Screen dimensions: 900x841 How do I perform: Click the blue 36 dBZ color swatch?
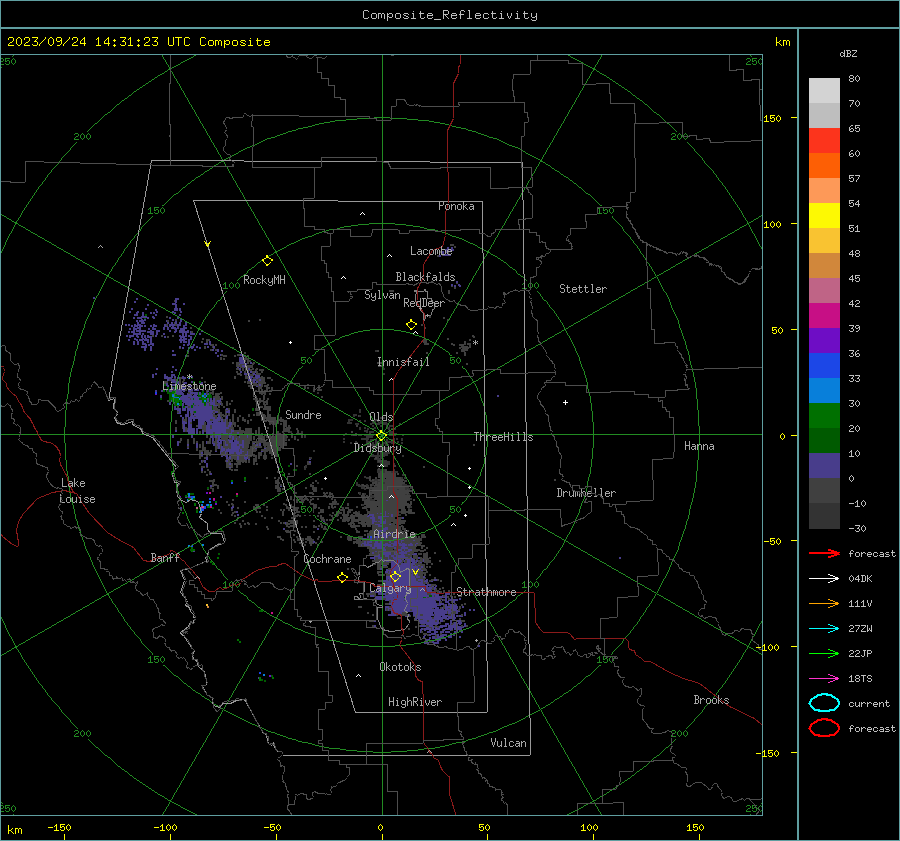[x=824, y=366]
